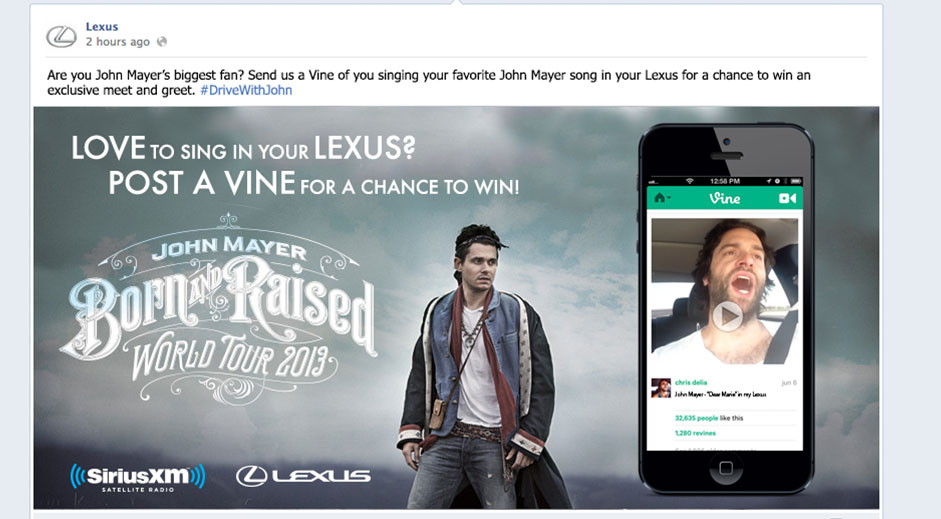Click chris delia's small profile picture
941x519 pixels.
(661, 388)
